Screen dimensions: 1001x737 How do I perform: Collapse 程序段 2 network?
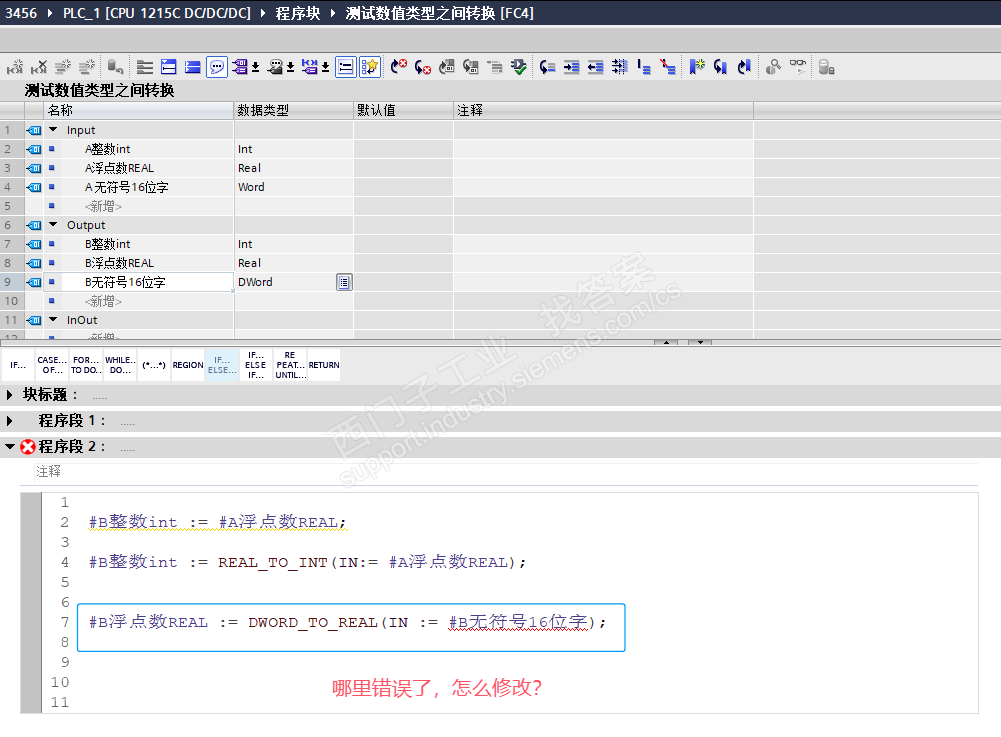click(x=10, y=446)
